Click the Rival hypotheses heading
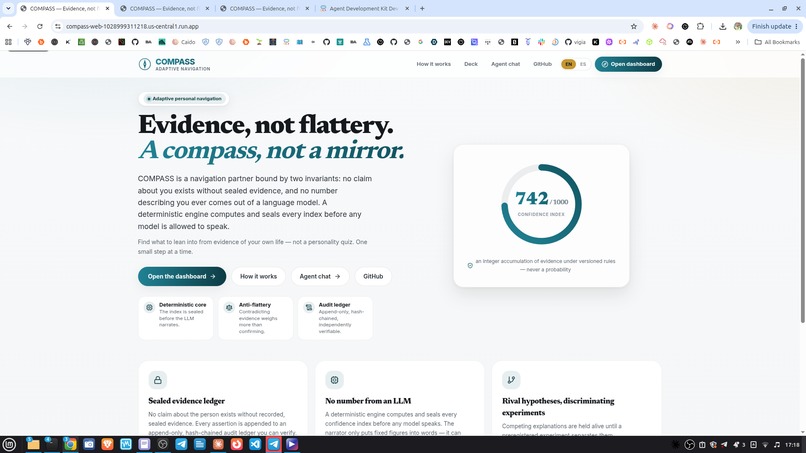The height and width of the screenshot is (453, 806). 558,407
